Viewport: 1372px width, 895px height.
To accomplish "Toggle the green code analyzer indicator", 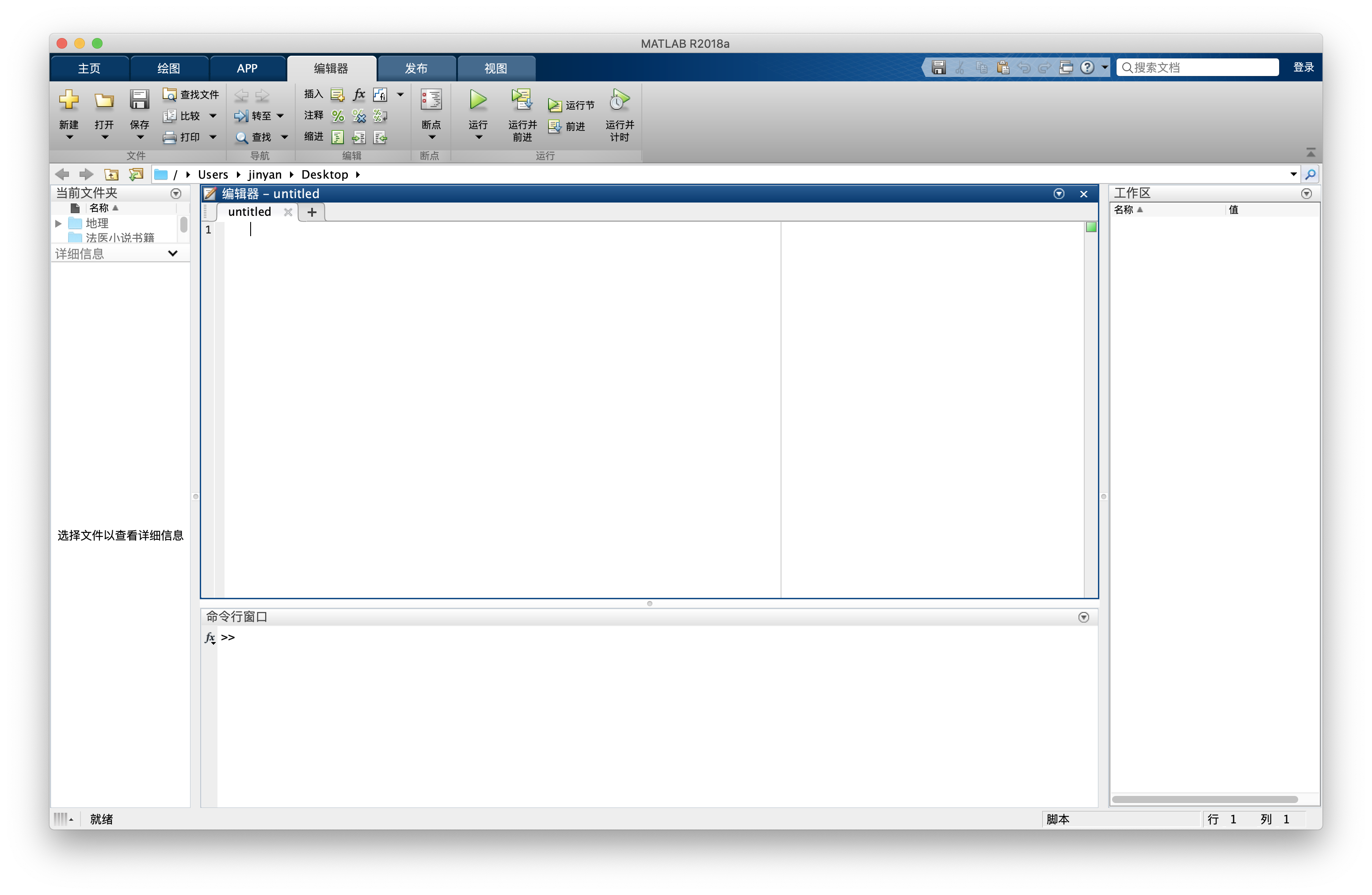I will (x=1091, y=227).
